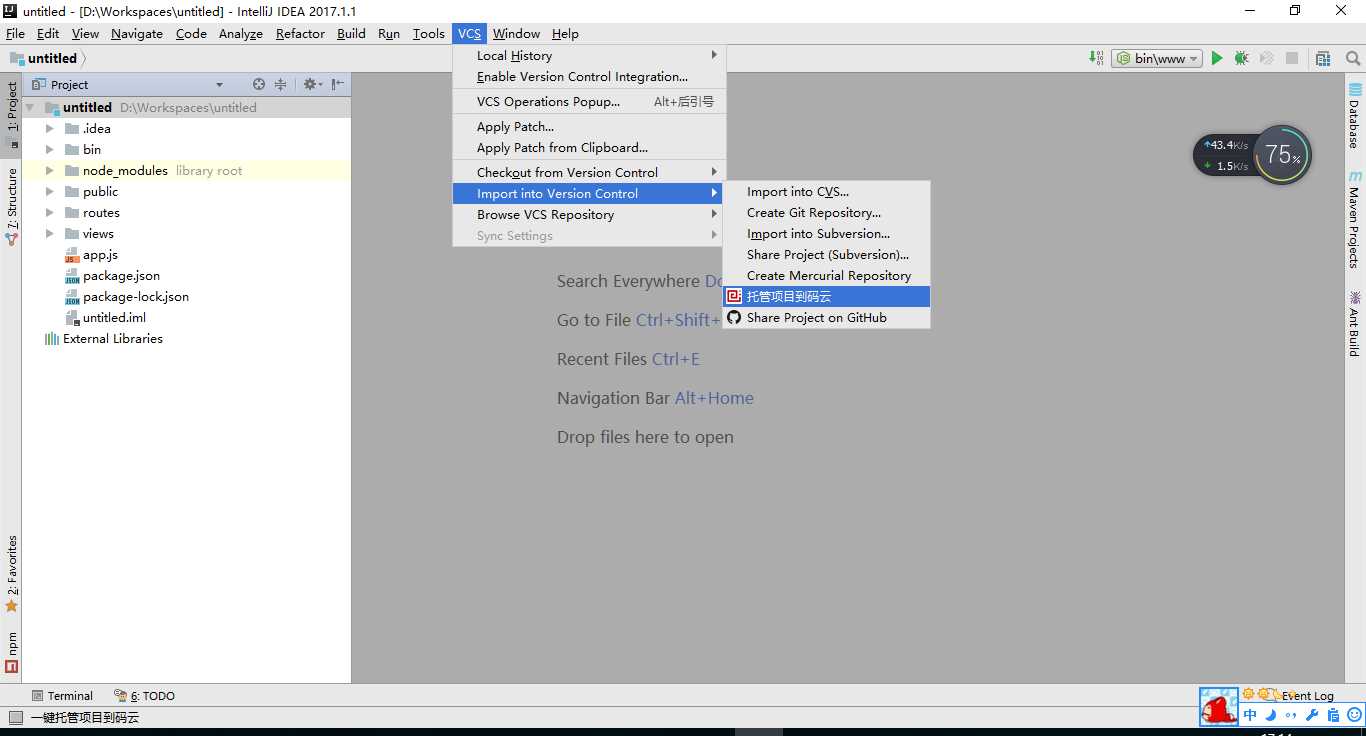Select package.json in project tree

coord(112,276)
